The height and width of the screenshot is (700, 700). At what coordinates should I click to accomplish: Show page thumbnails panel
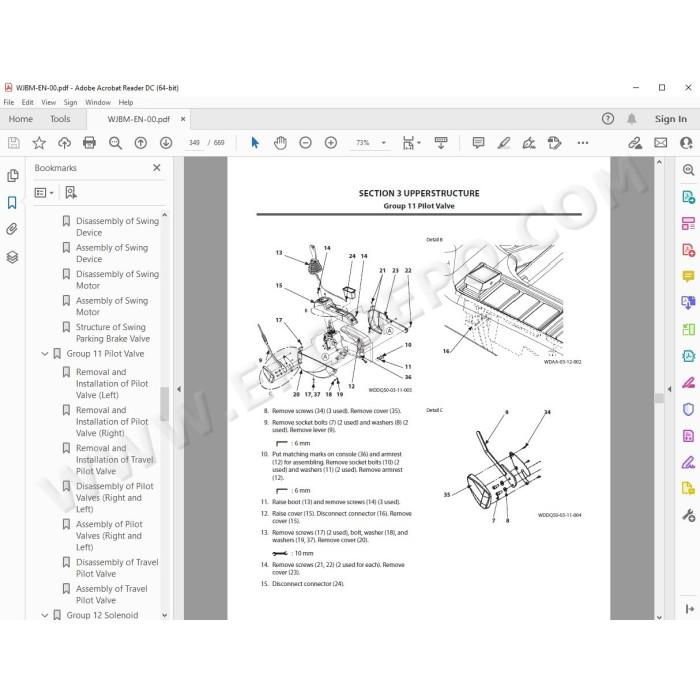click(12, 175)
